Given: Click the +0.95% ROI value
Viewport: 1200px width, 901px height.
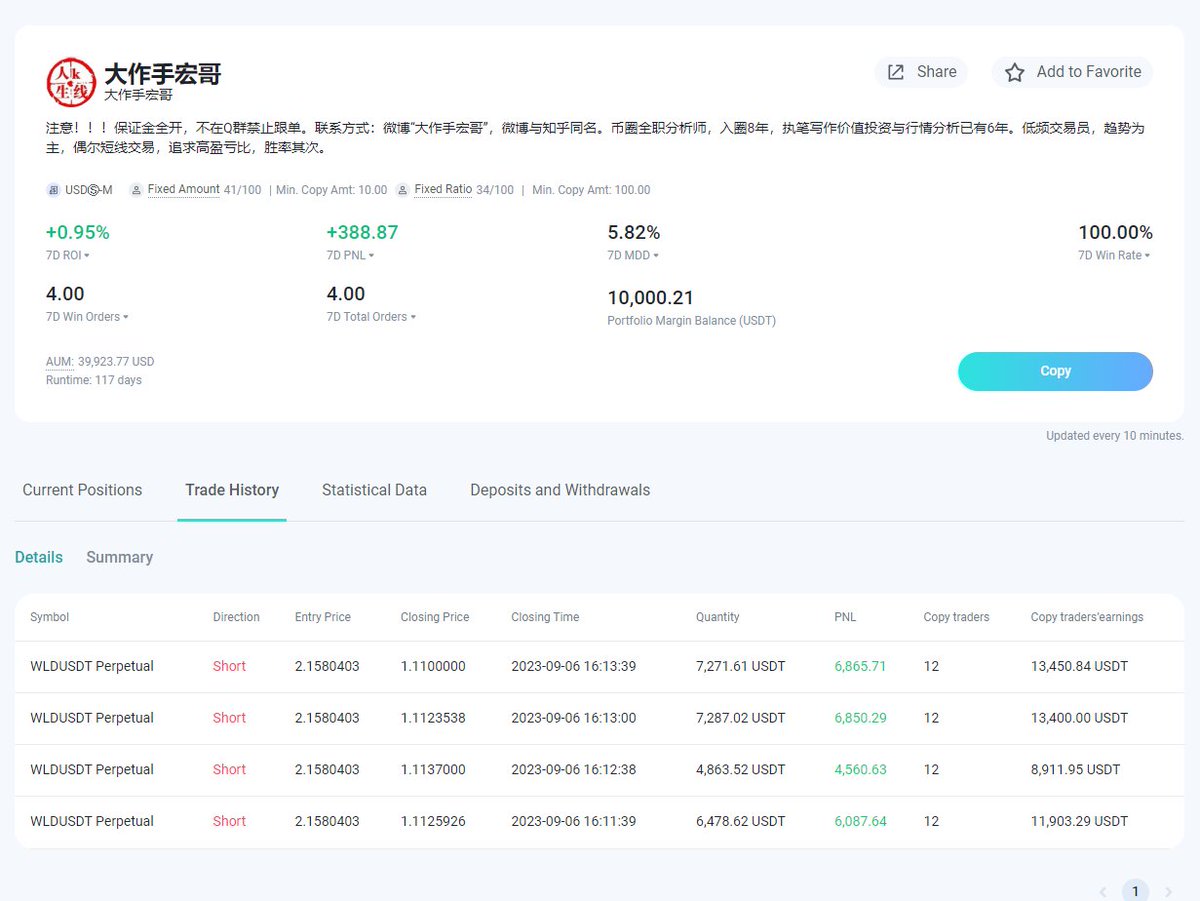Looking at the screenshot, I should click(x=78, y=233).
